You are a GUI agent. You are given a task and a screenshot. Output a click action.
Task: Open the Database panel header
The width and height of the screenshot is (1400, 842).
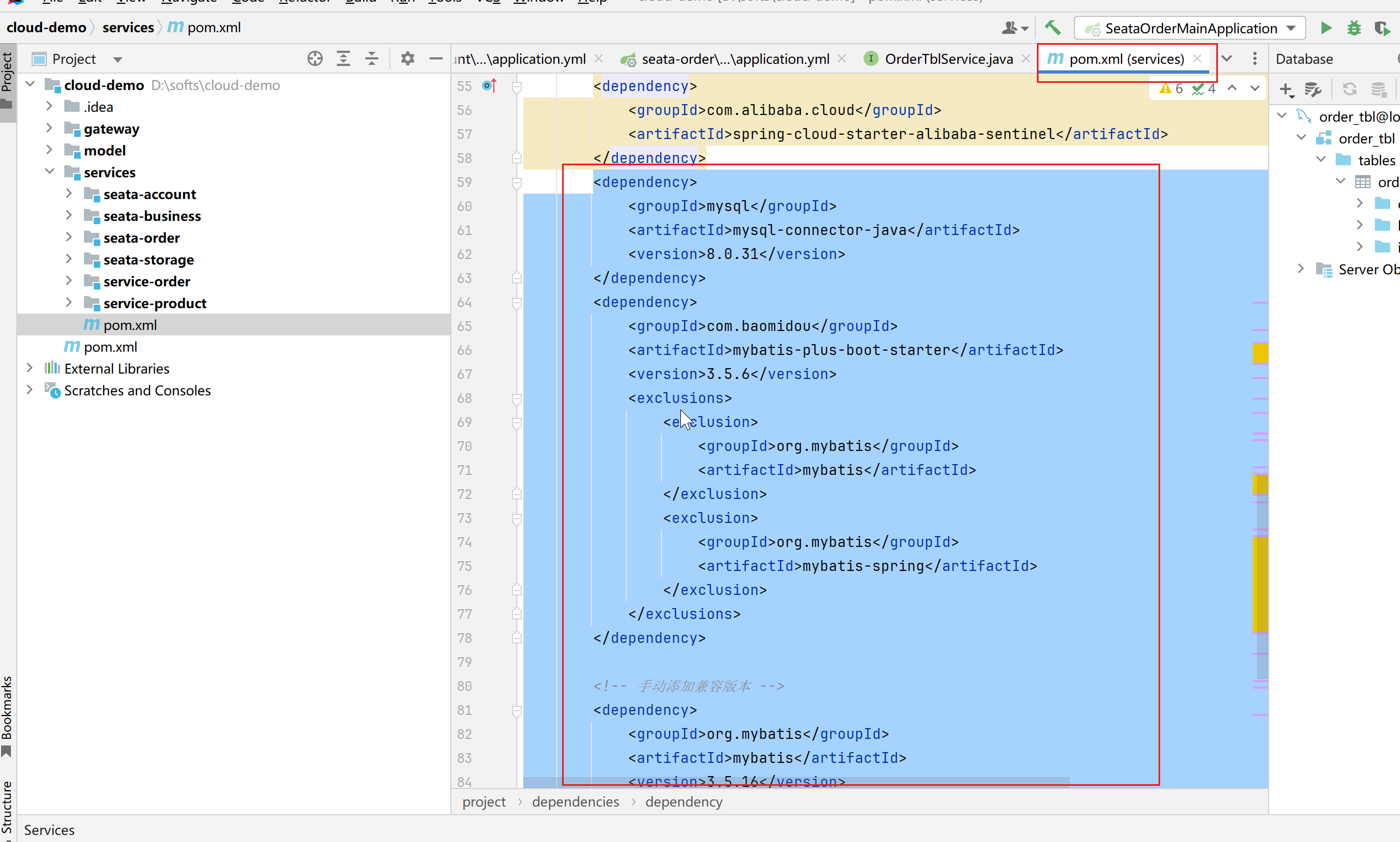pos(1304,58)
